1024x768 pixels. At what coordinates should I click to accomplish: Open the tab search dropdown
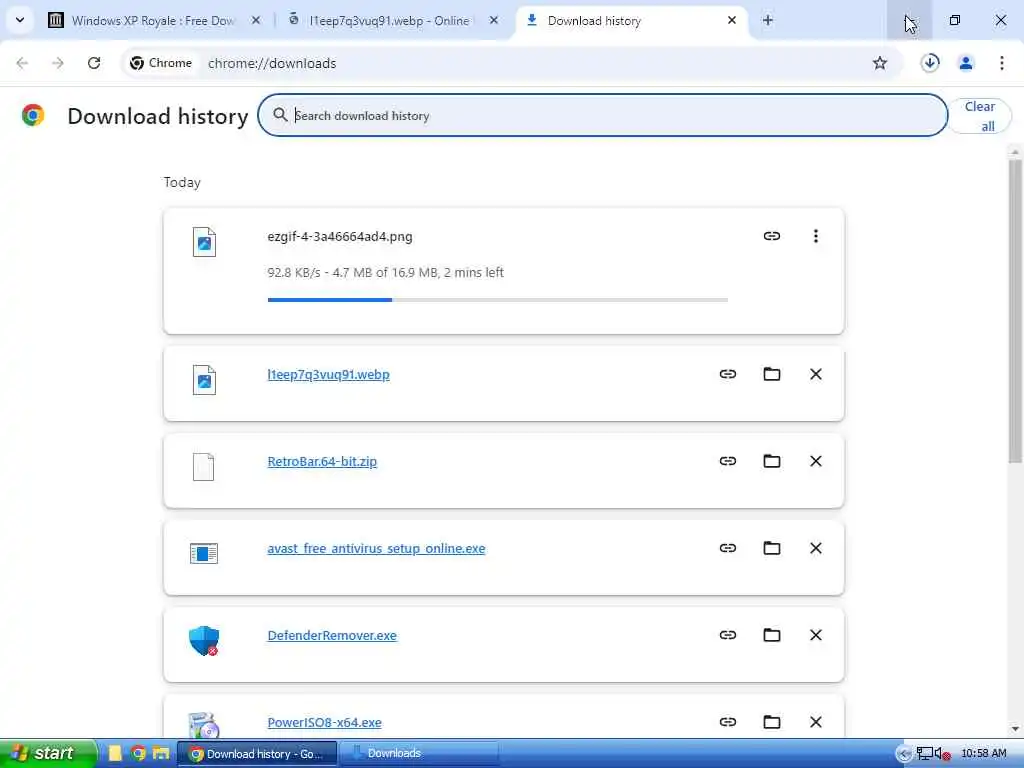[x=20, y=20]
